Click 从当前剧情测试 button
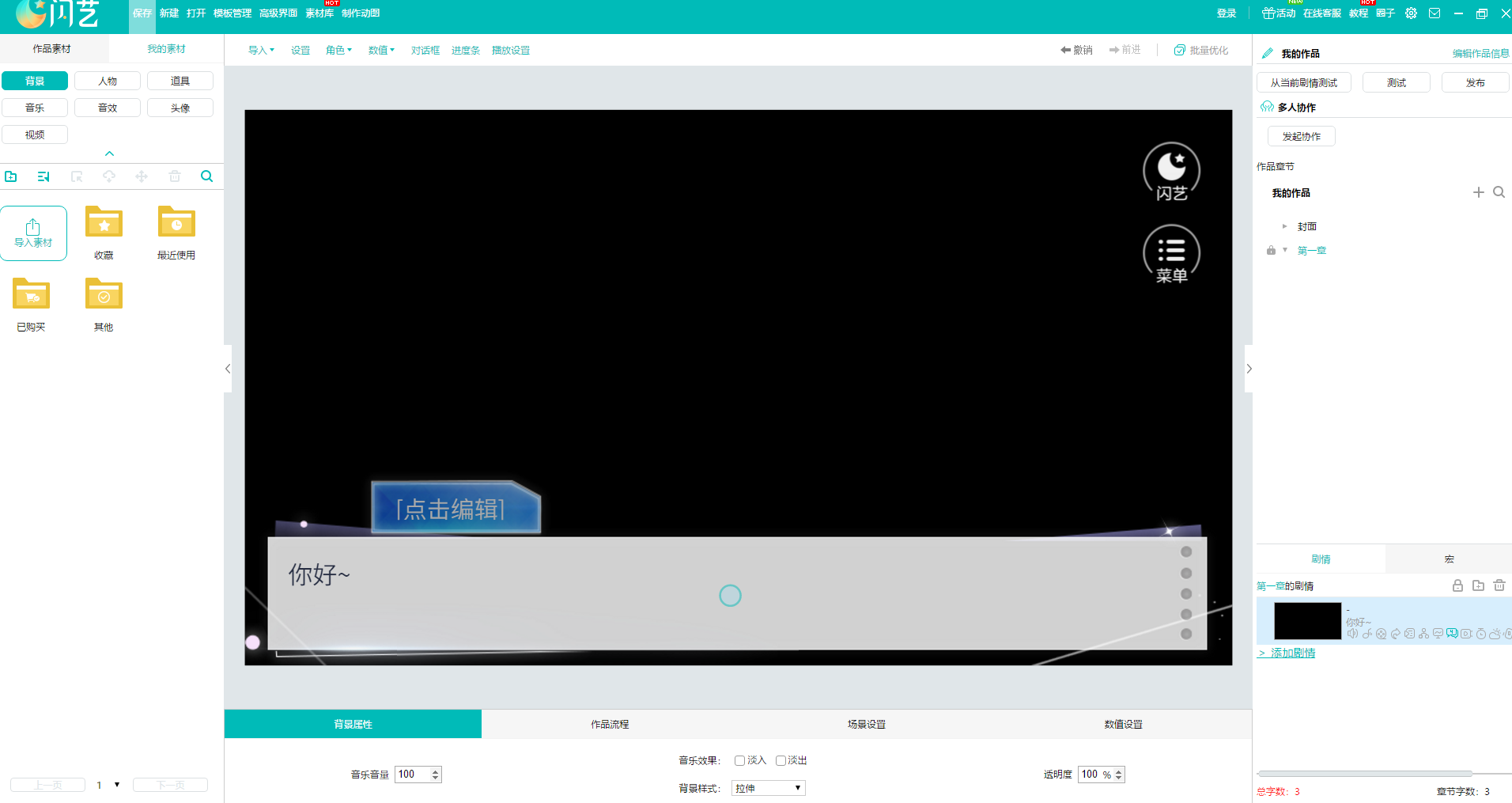The image size is (1512, 803). (x=1304, y=82)
